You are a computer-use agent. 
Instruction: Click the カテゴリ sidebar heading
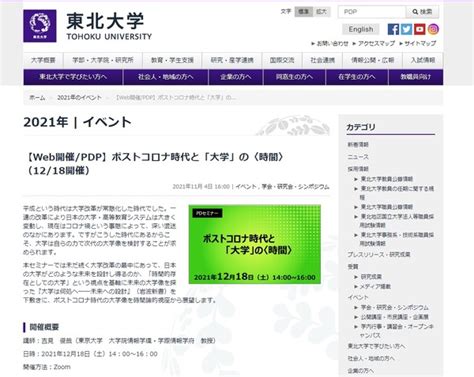pyautogui.click(x=361, y=127)
